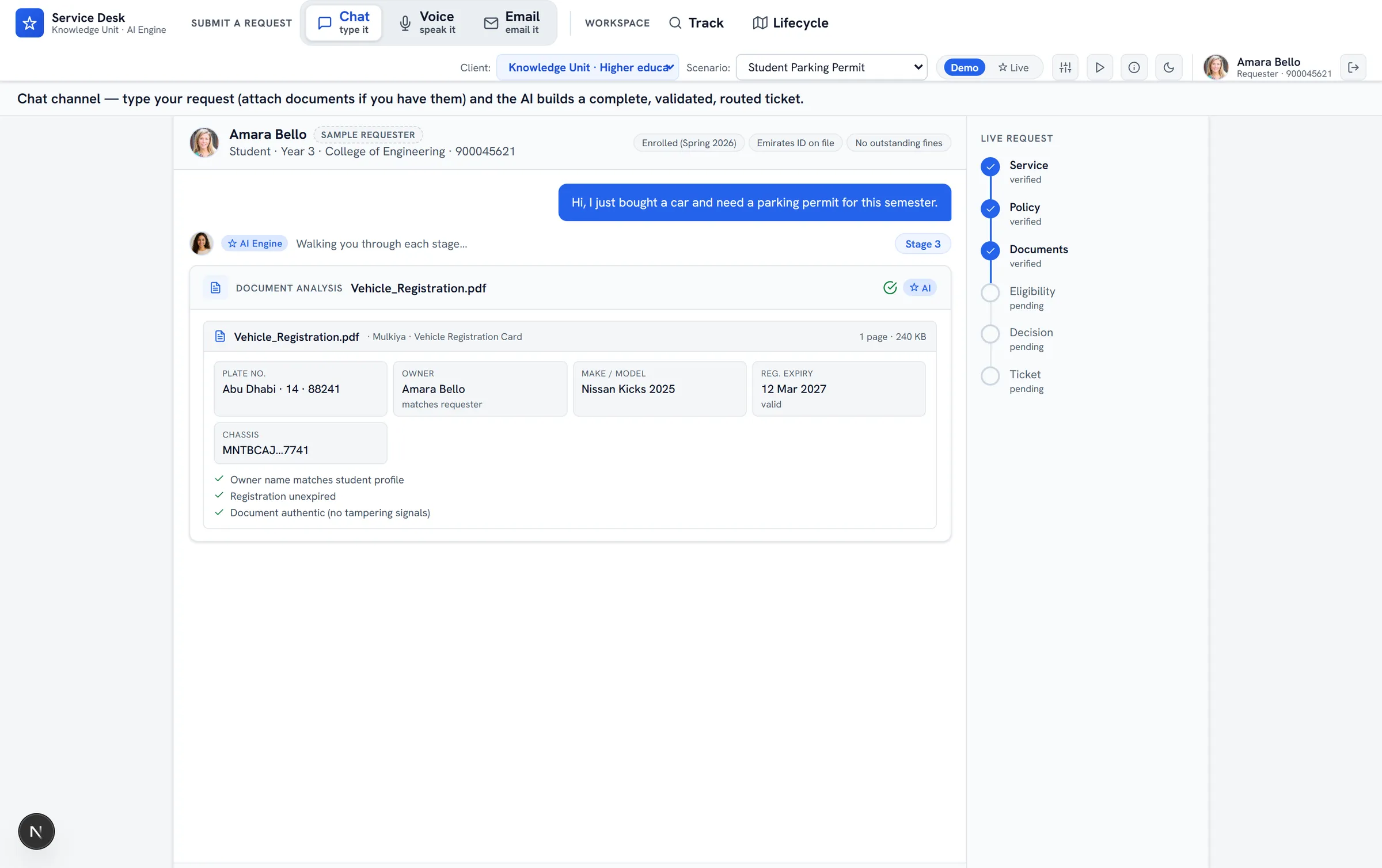Click the parking permit chat message bubble
This screenshot has height=868, width=1382.
[754, 203]
